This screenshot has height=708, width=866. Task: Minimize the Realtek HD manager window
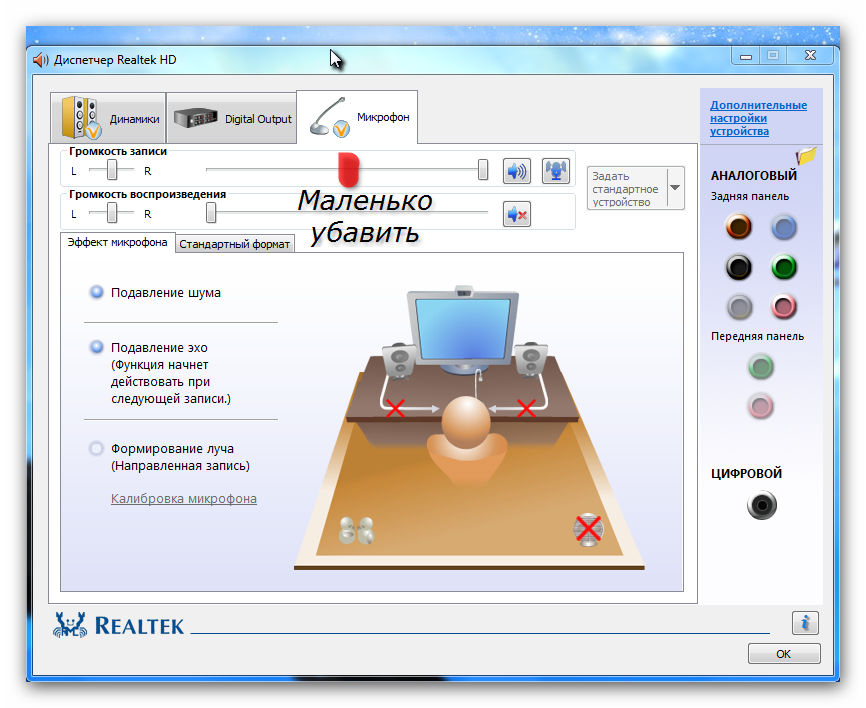(x=746, y=56)
